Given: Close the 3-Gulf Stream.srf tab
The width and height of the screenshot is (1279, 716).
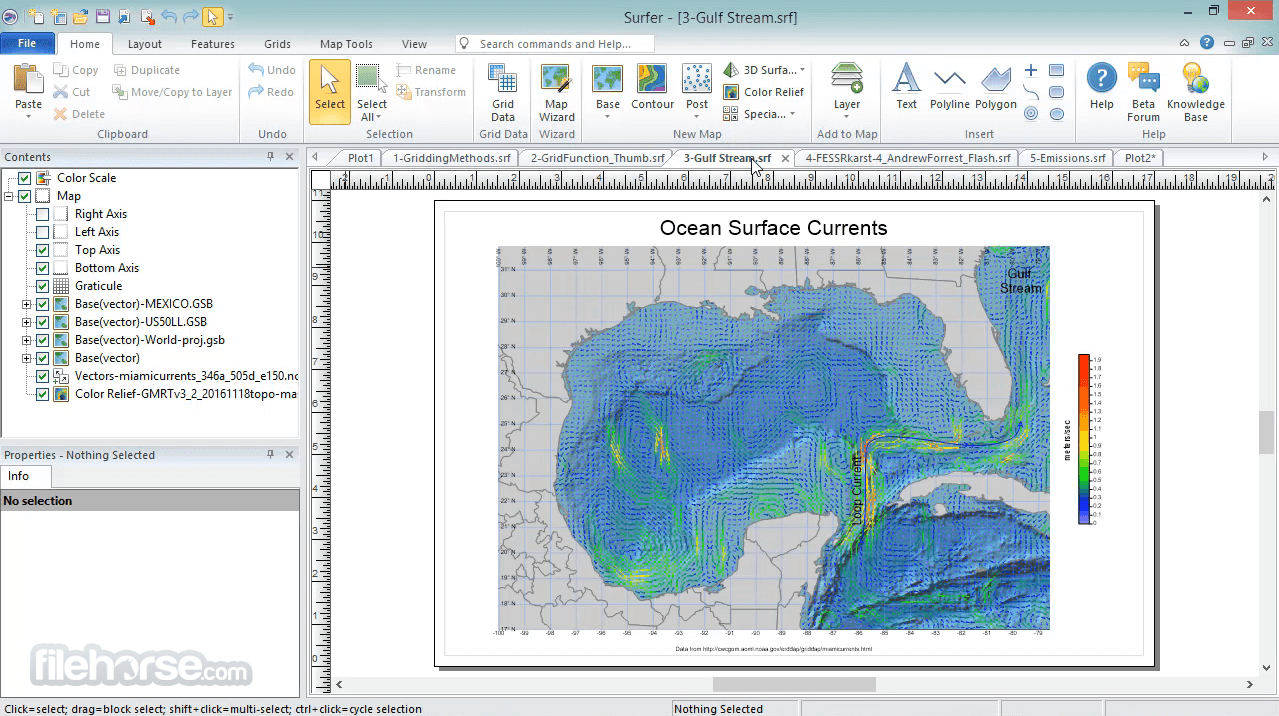Looking at the screenshot, I should (785, 158).
